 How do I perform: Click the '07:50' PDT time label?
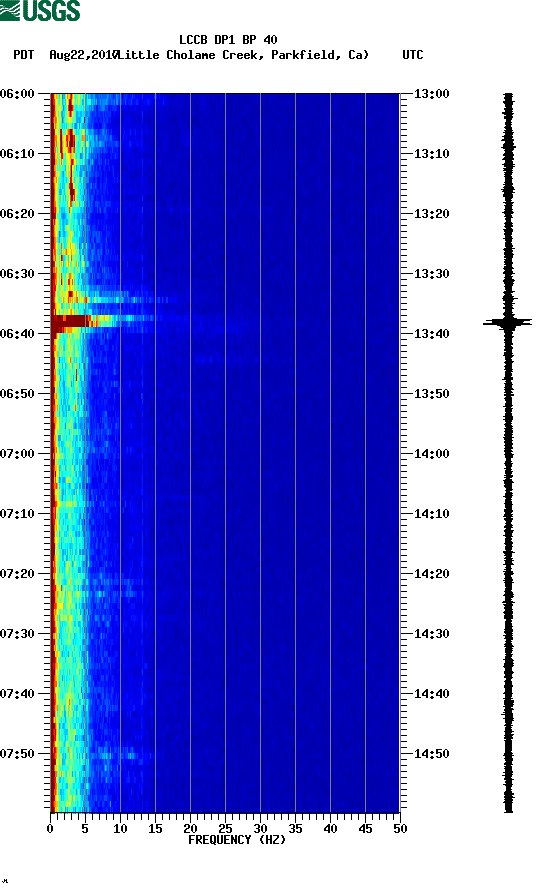(x=18, y=754)
